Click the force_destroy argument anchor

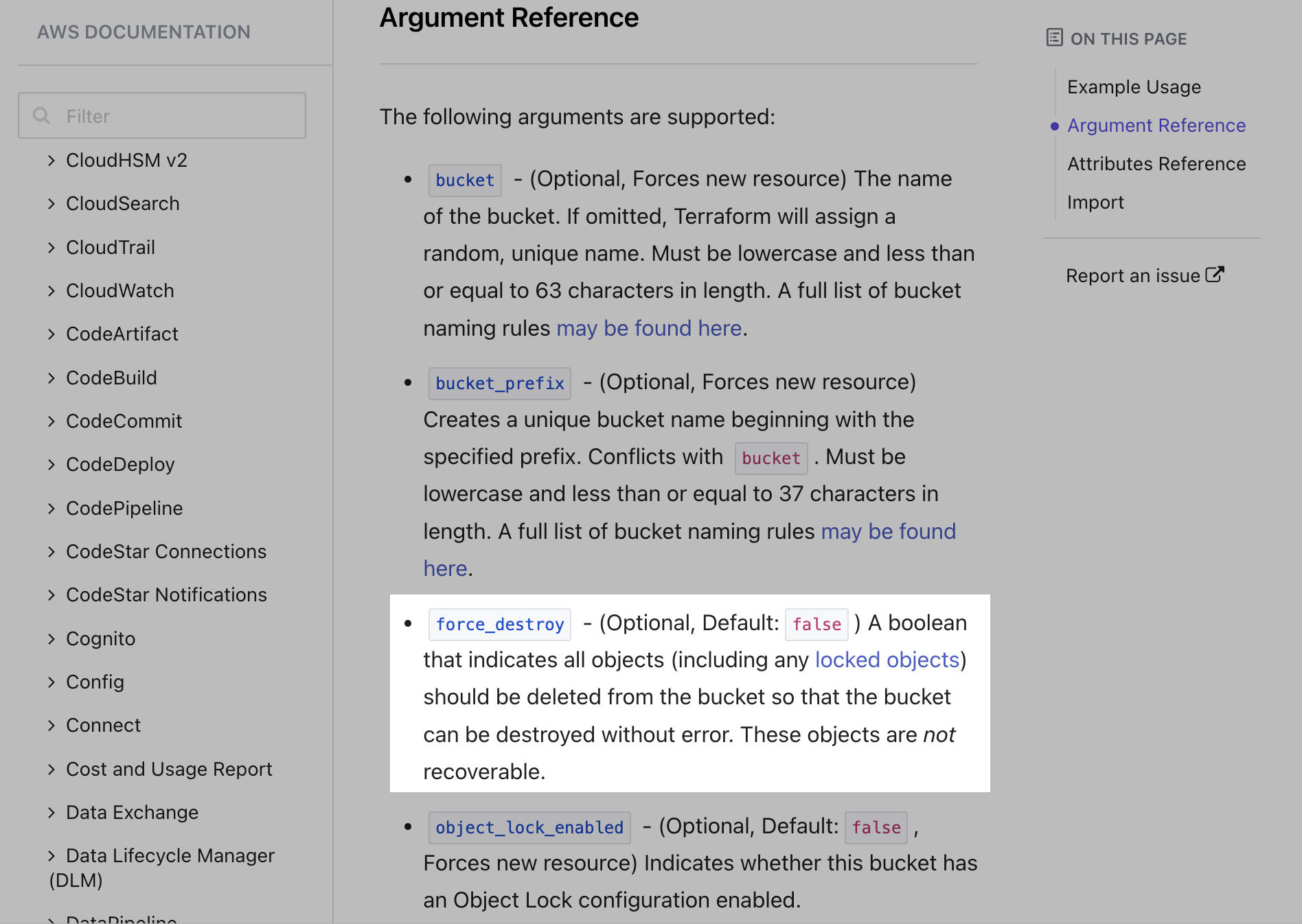[499, 625]
